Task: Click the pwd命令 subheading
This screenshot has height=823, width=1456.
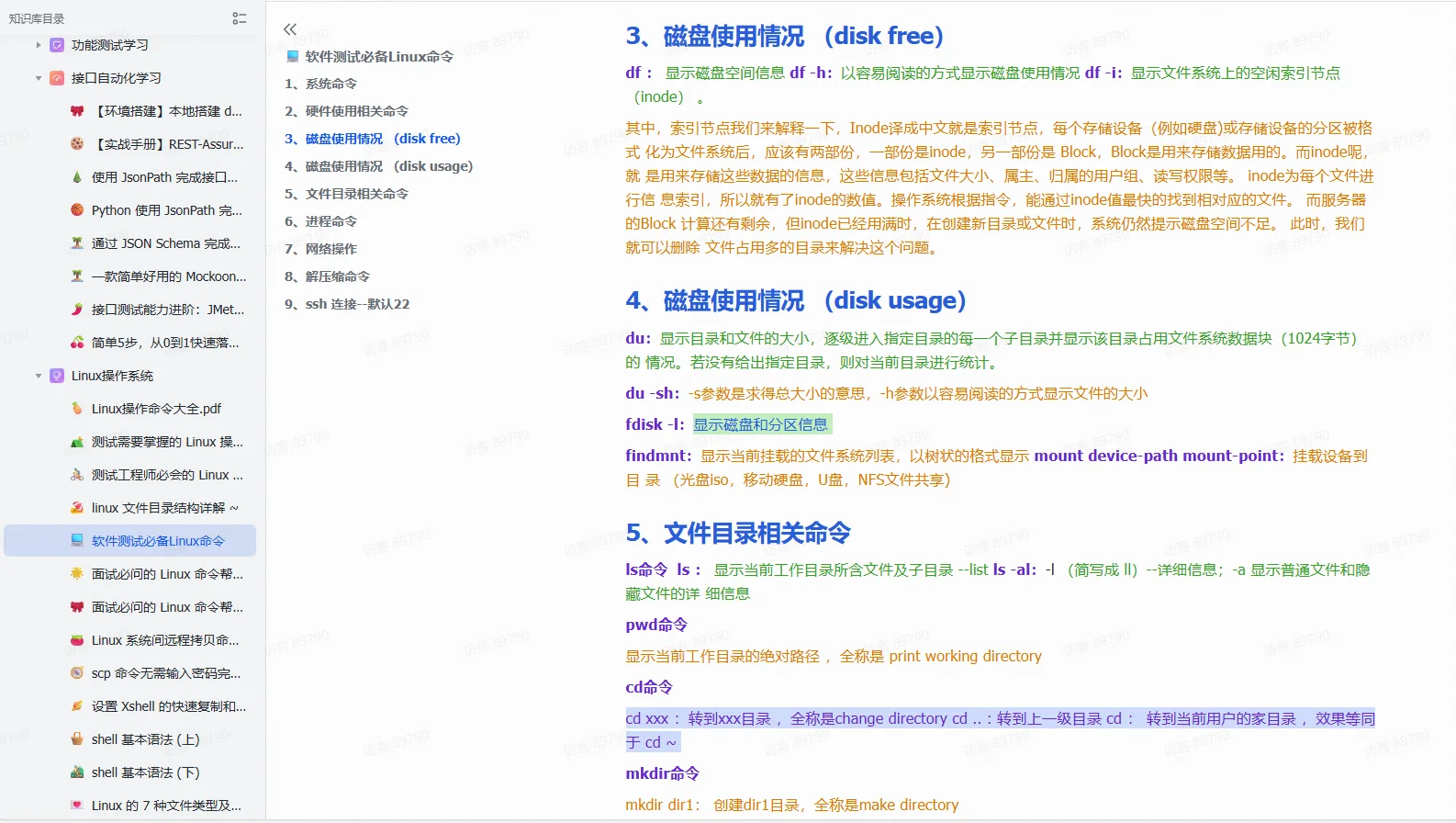Action: tap(656, 625)
